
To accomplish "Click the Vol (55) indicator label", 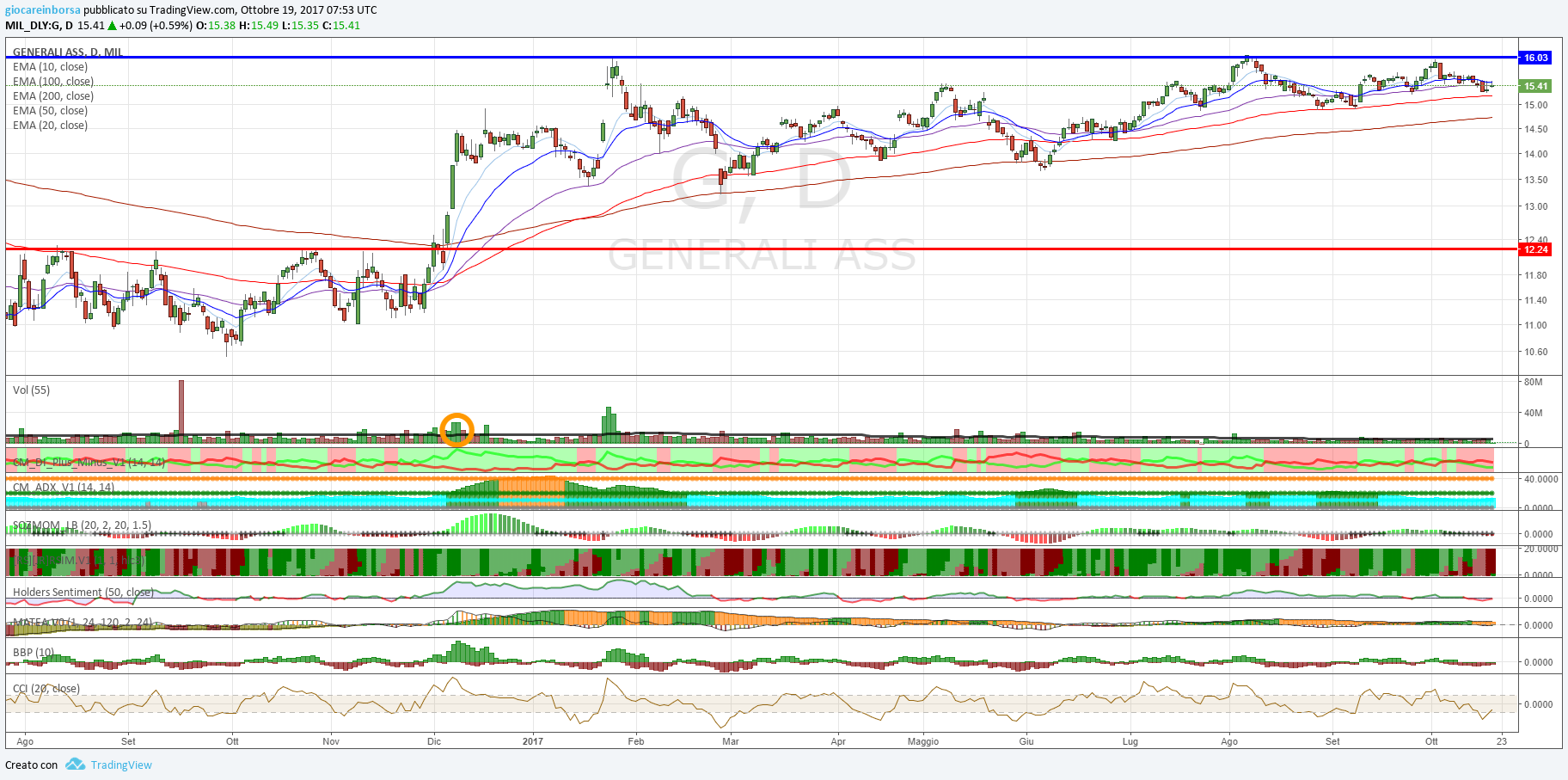I will pyautogui.click(x=31, y=390).
